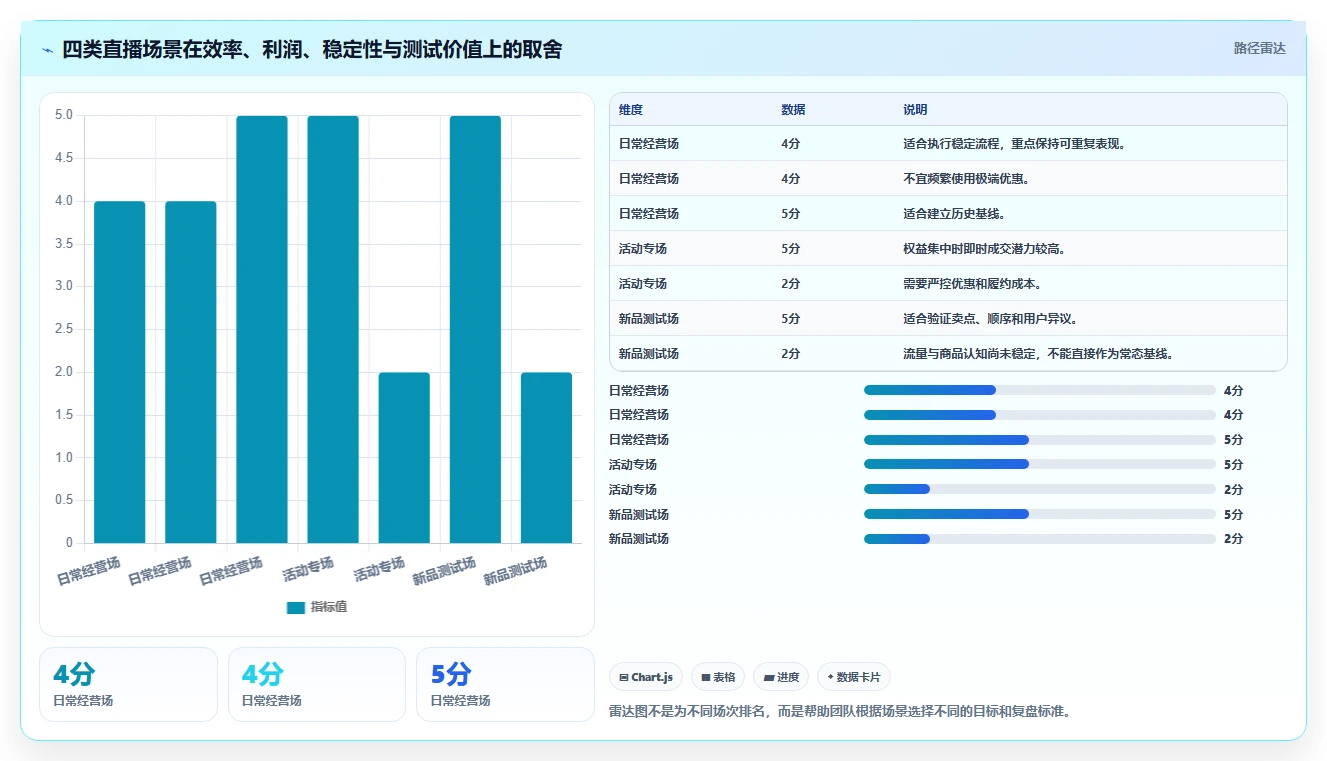Click the footer note starting with 雷达图不是为不同场次排名
The height and width of the screenshot is (761, 1327).
(840, 712)
